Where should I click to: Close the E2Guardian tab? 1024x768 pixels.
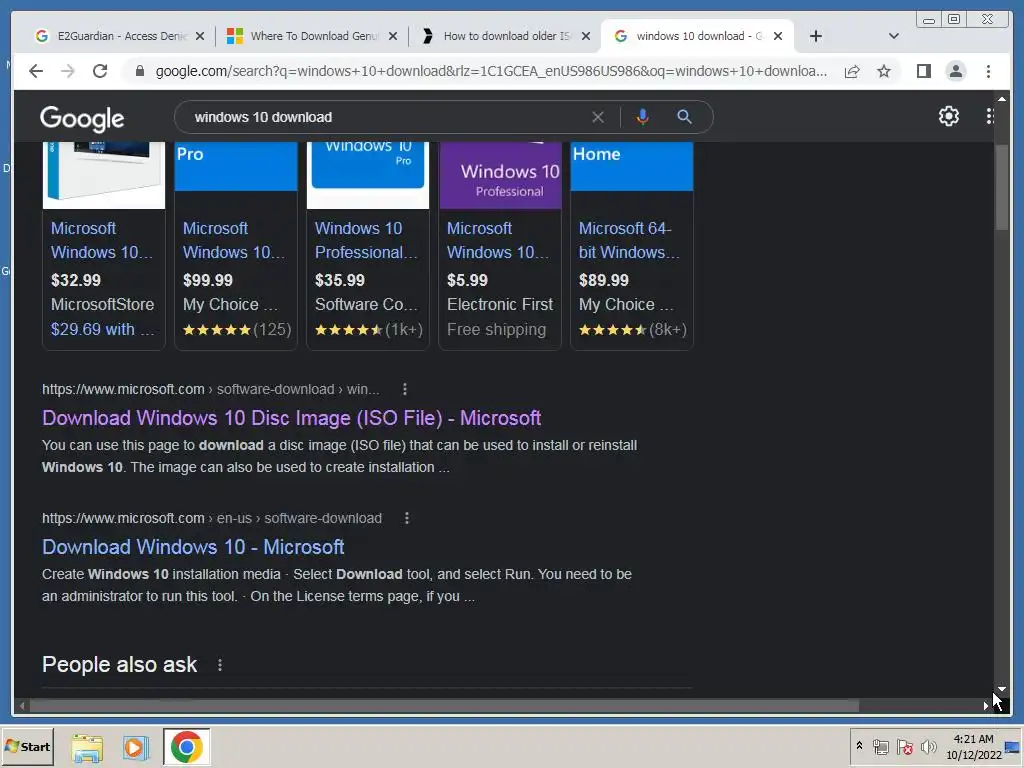pyautogui.click(x=200, y=37)
